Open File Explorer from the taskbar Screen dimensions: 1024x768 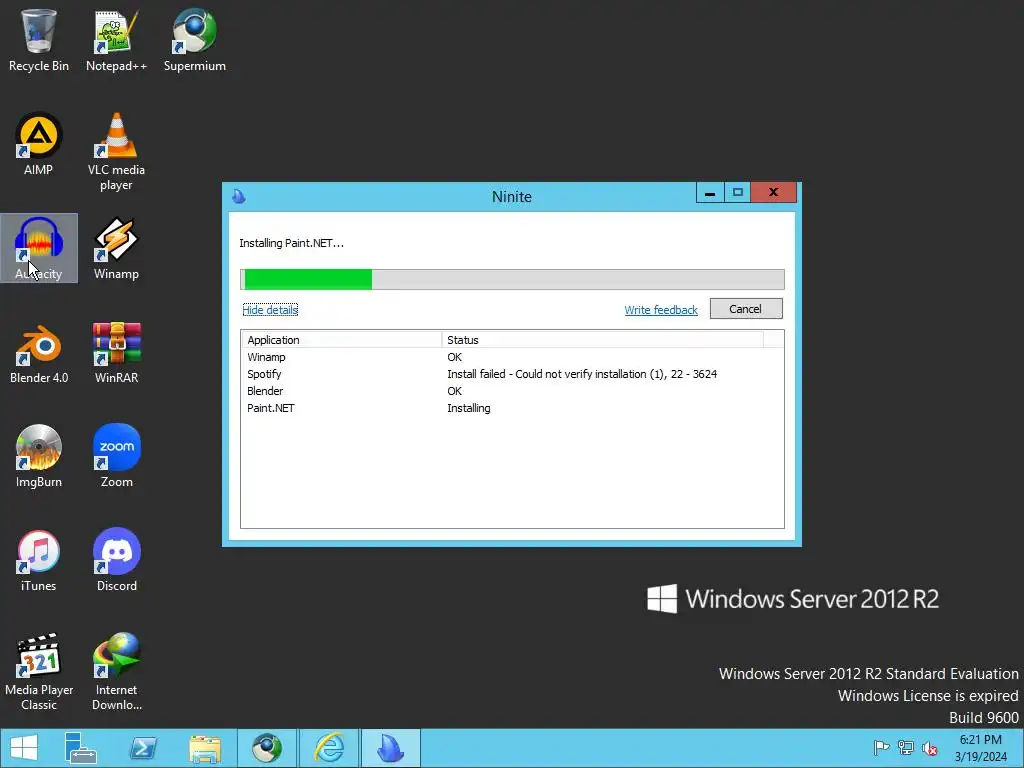click(204, 748)
